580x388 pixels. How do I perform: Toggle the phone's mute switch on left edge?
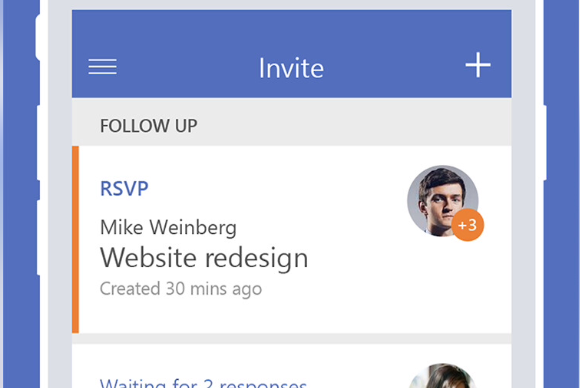[38, 37]
